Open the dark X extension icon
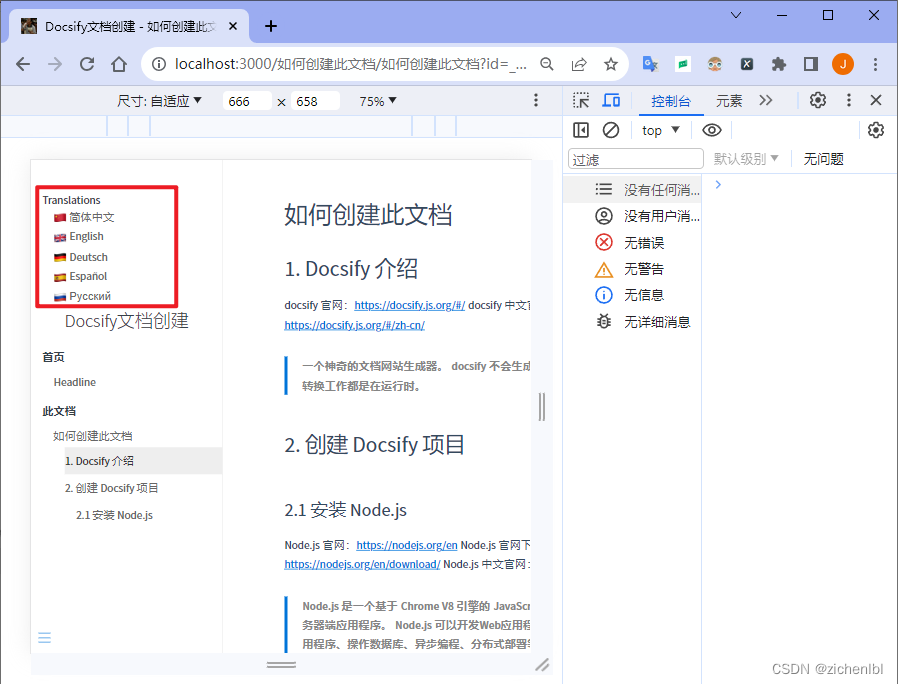This screenshot has height=684, width=898. pyautogui.click(x=747, y=64)
